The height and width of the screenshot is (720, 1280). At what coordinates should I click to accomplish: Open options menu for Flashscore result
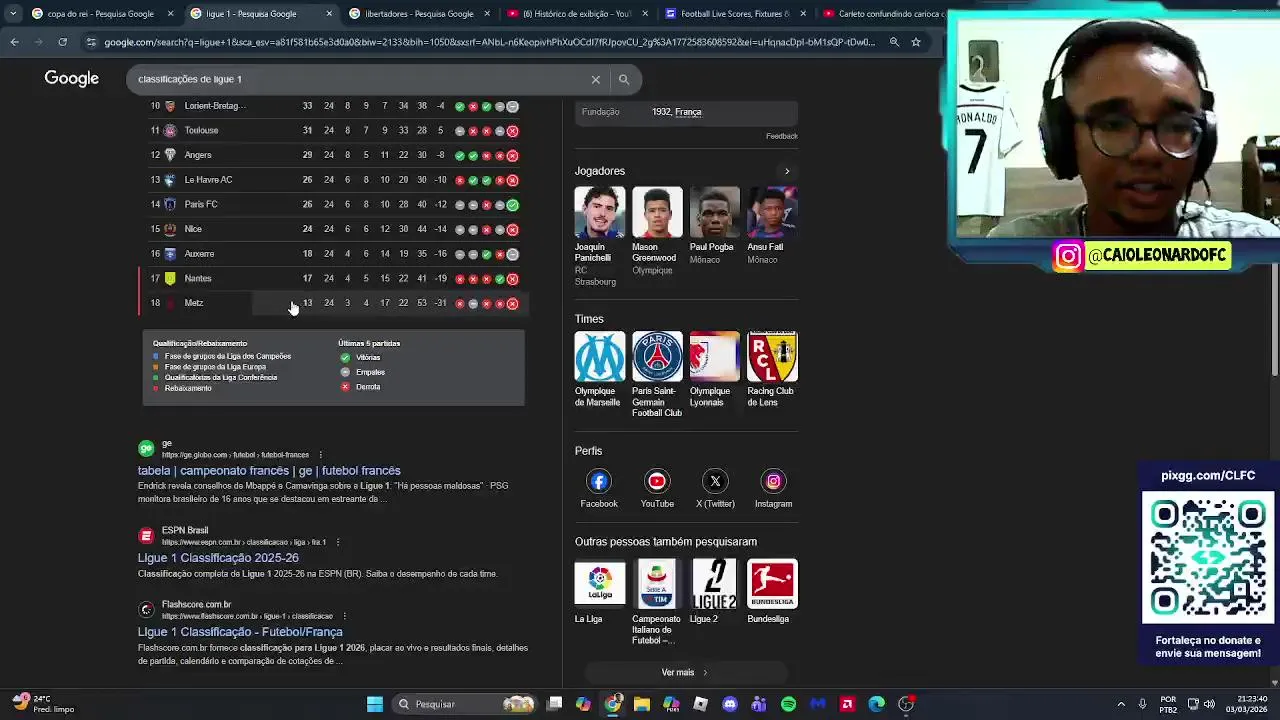[x=344, y=616]
